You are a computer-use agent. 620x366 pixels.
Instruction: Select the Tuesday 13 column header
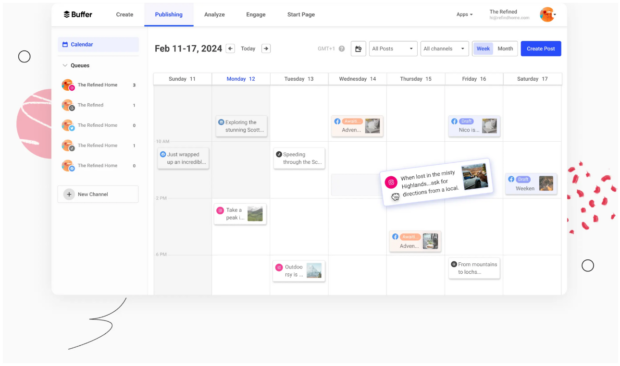299,79
